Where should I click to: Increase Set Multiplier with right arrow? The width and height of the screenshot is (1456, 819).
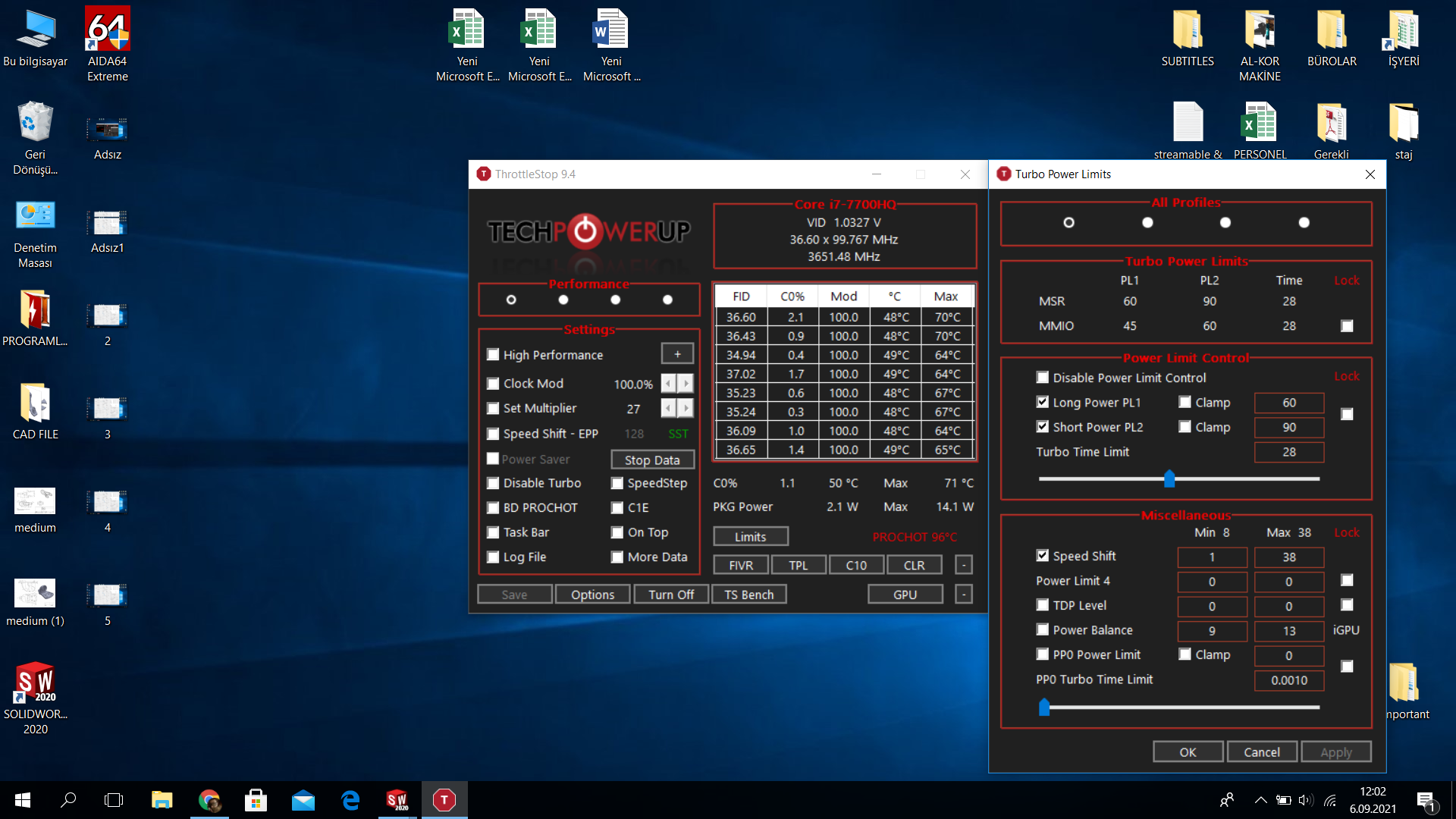click(x=686, y=409)
